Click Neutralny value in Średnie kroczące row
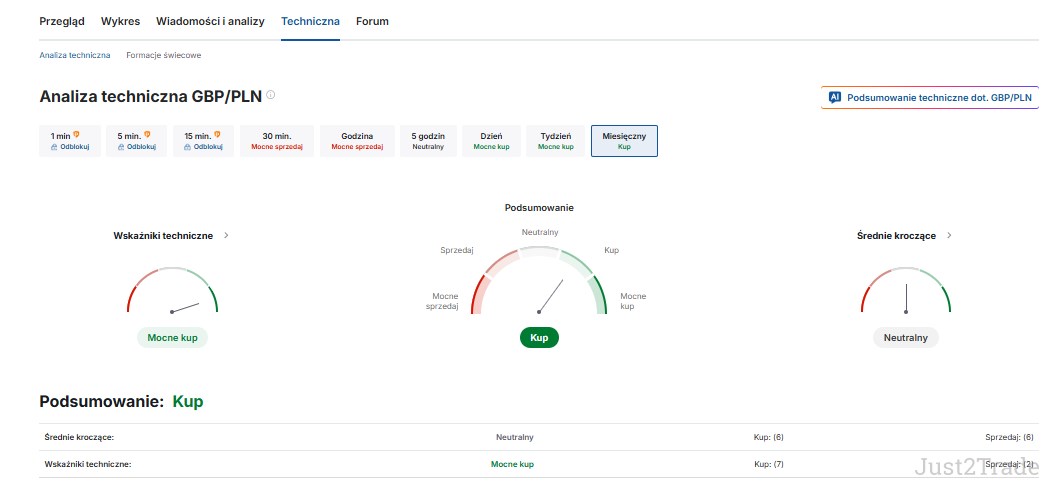 pyautogui.click(x=515, y=437)
